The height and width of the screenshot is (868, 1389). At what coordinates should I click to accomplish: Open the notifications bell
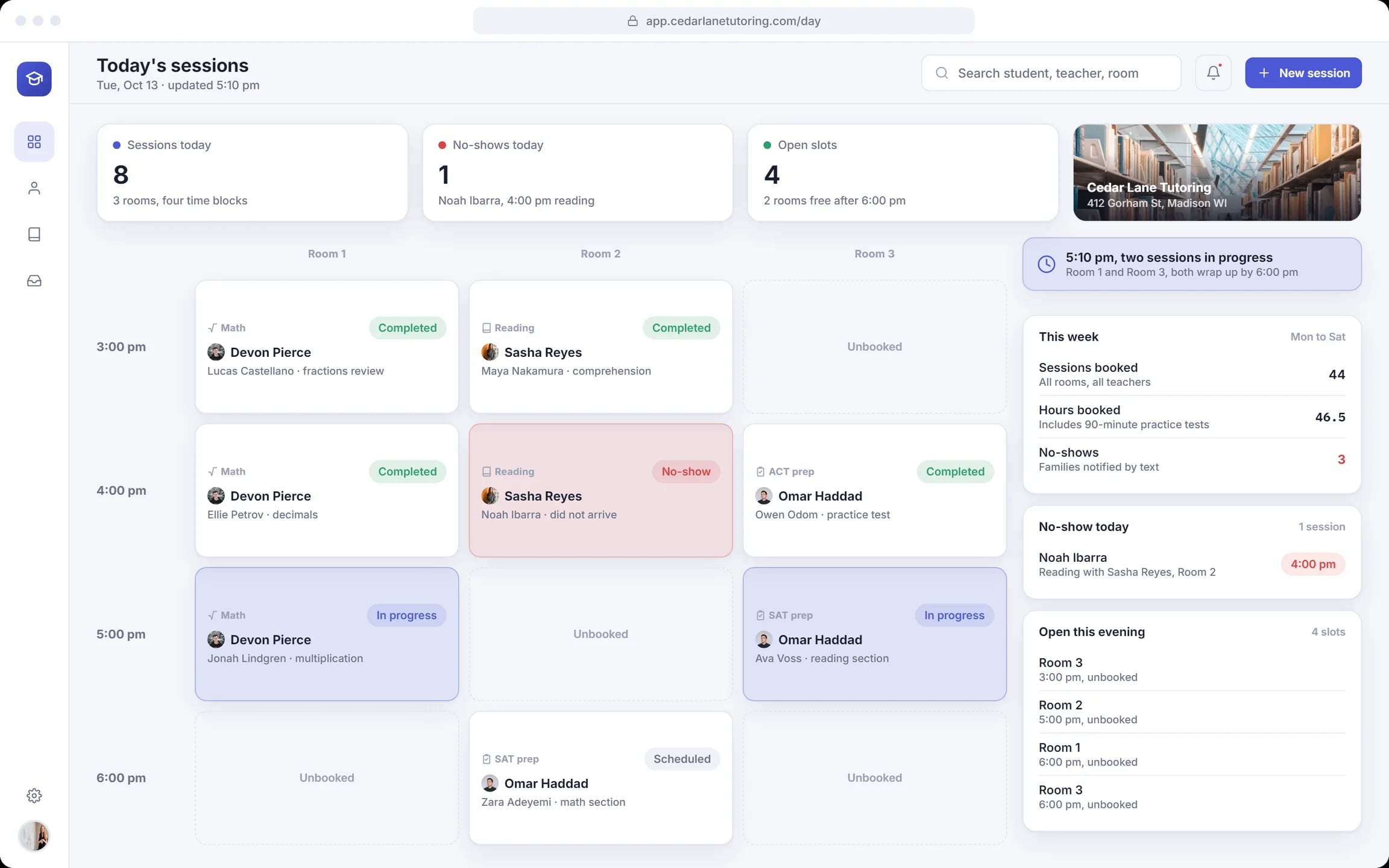coord(1213,73)
